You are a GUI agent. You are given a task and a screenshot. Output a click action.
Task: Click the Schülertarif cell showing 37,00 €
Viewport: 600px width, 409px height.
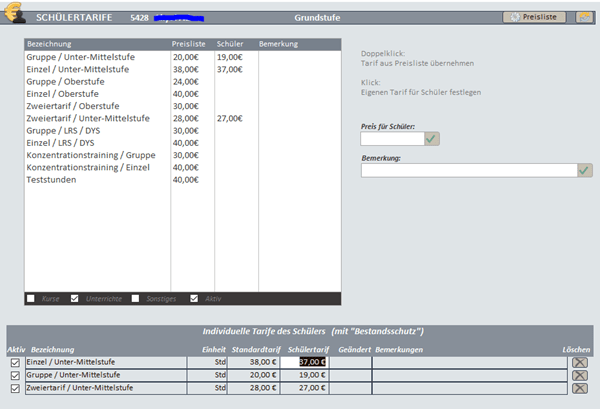pos(304,362)
